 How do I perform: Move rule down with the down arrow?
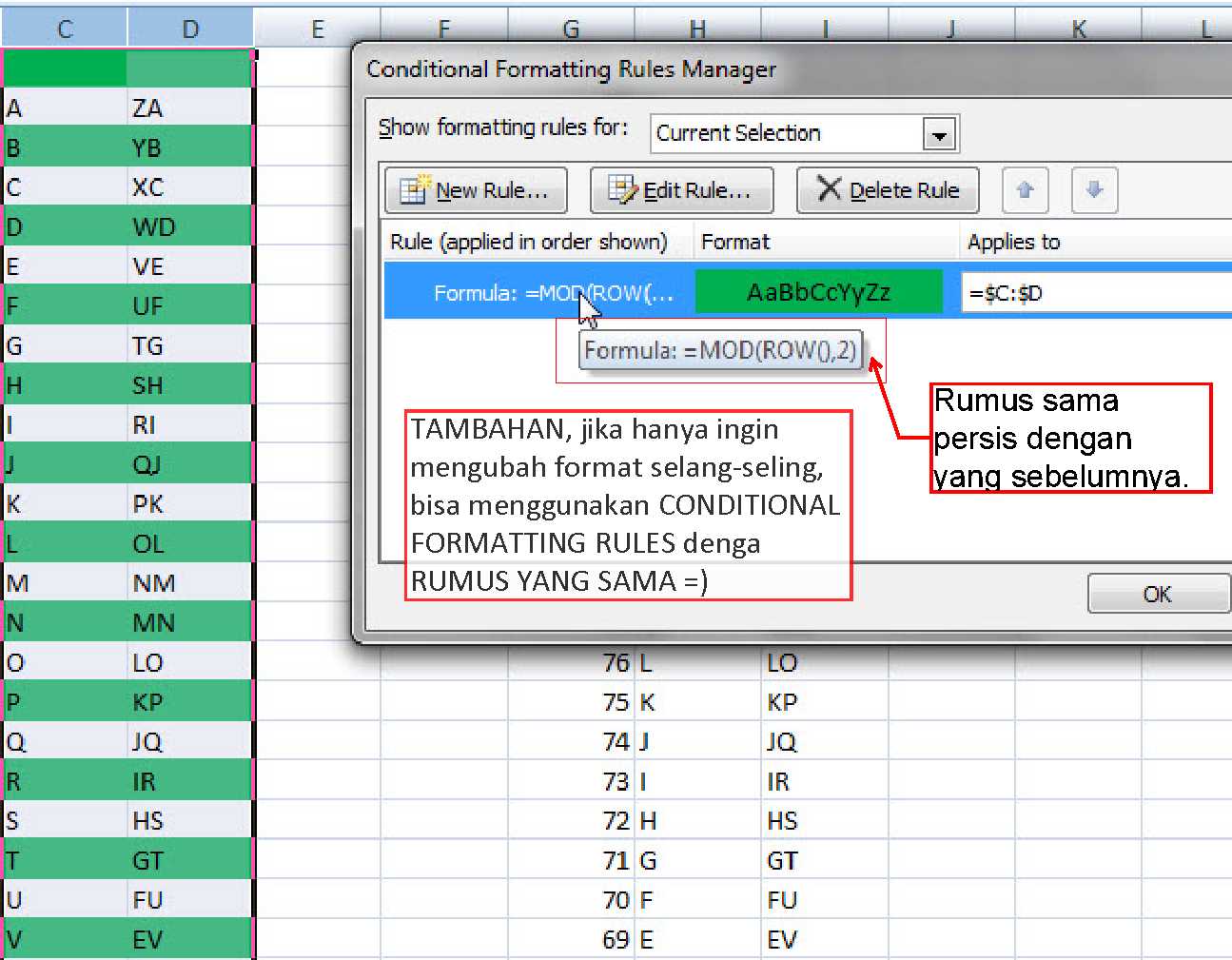[x=1094, y=190]
